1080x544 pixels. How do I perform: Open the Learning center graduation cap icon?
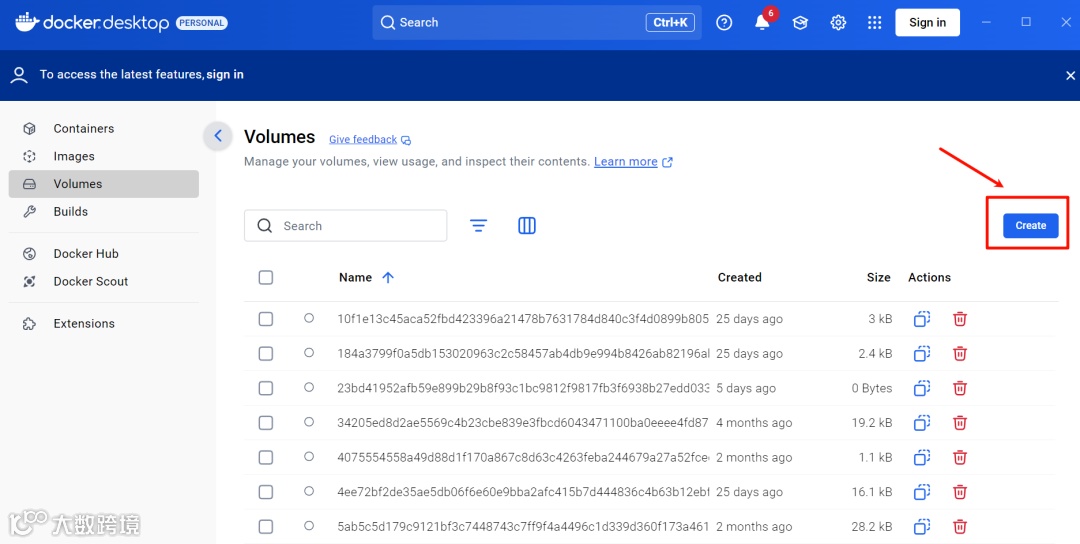pyautogui.click(x=800, y=23)
